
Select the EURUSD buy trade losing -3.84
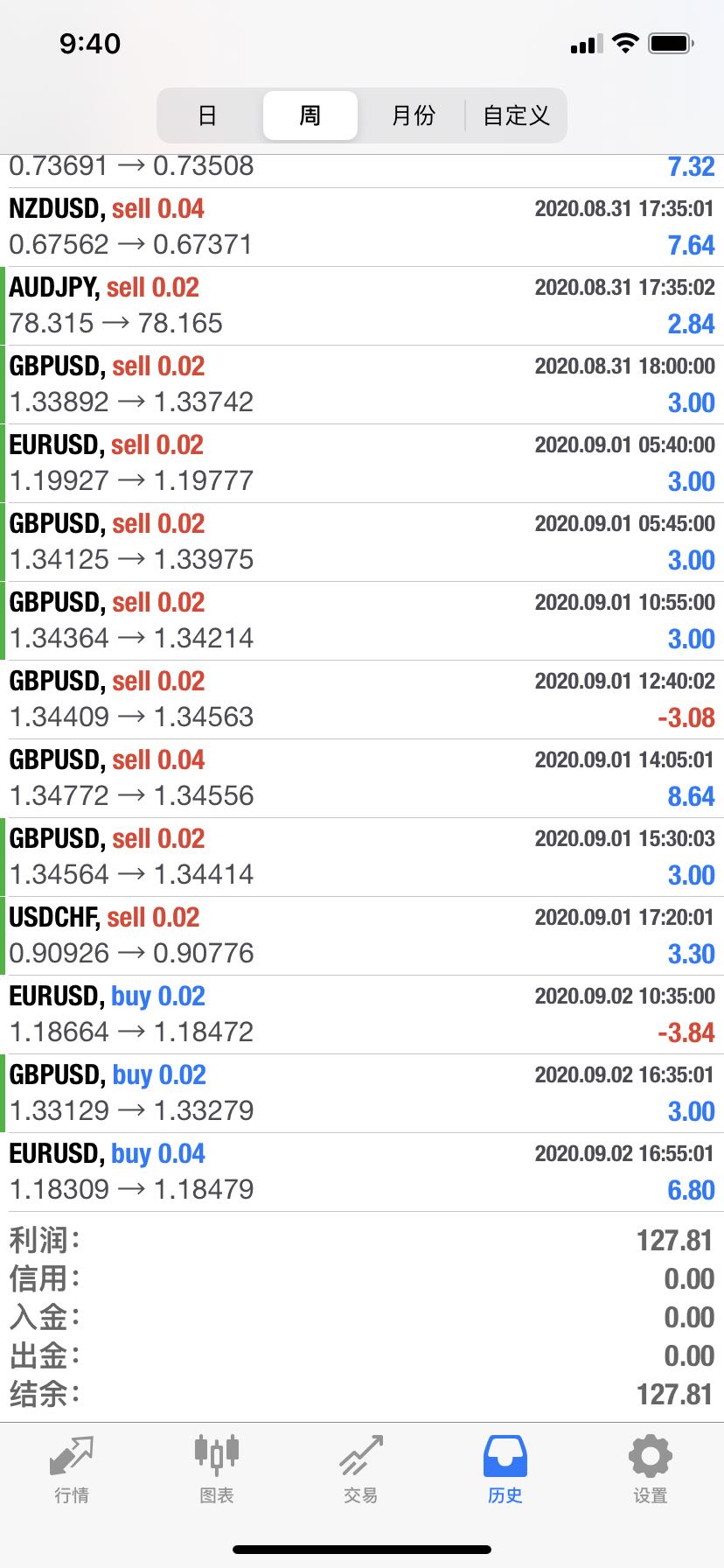(x=362, y=1014)
